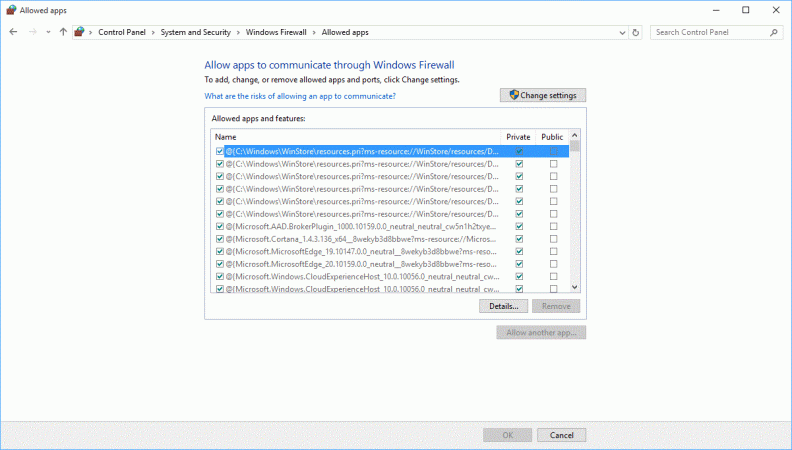Close the Allowed apps window

point(776,10)
